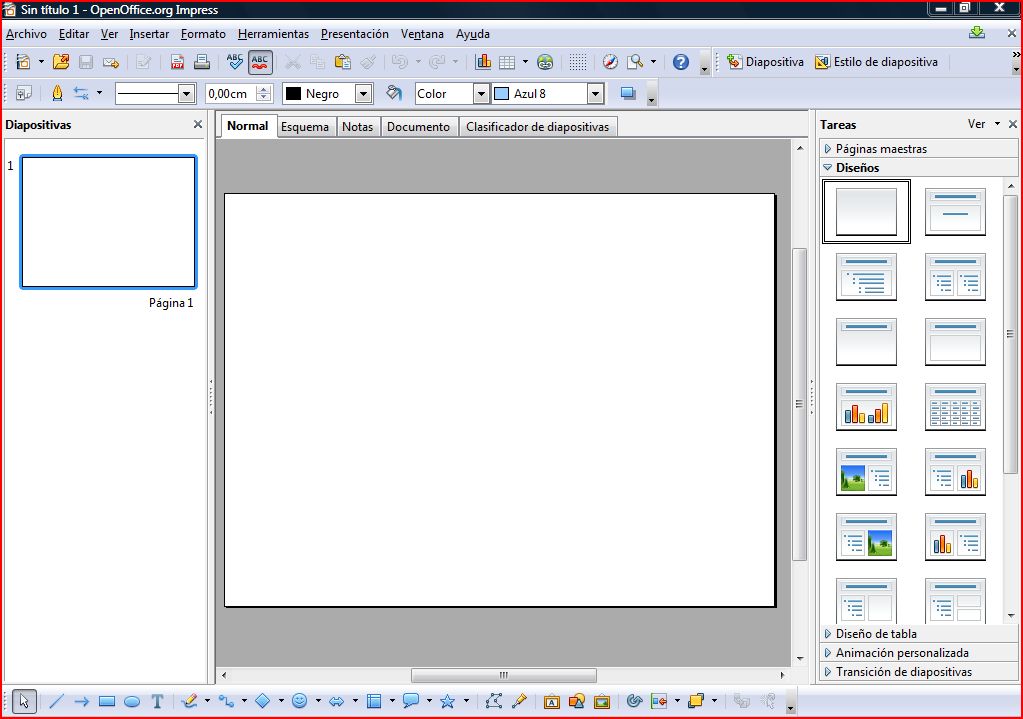Select the Página 1 slide thumbnail
This screenshot has height=719, width=1023.
click(108, 222)
